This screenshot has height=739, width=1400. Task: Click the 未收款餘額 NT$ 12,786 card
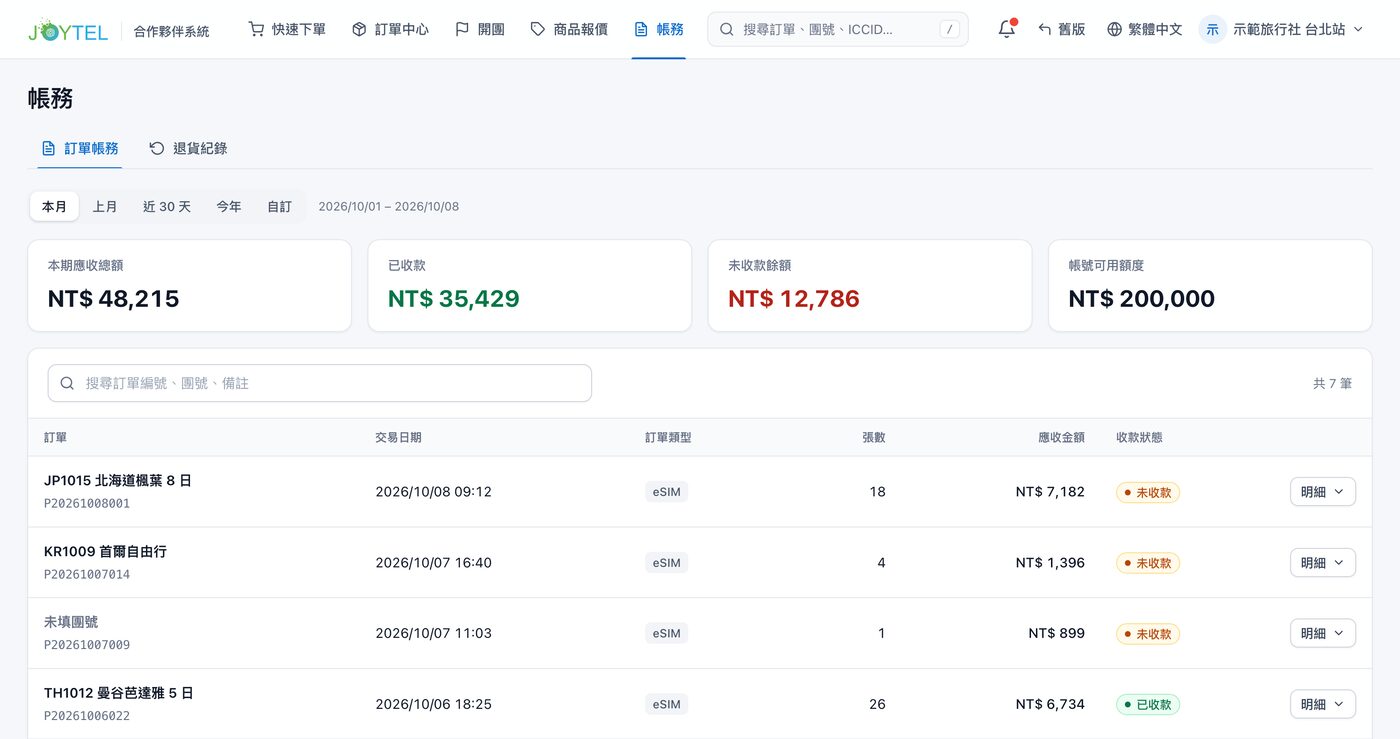[870, 286]
